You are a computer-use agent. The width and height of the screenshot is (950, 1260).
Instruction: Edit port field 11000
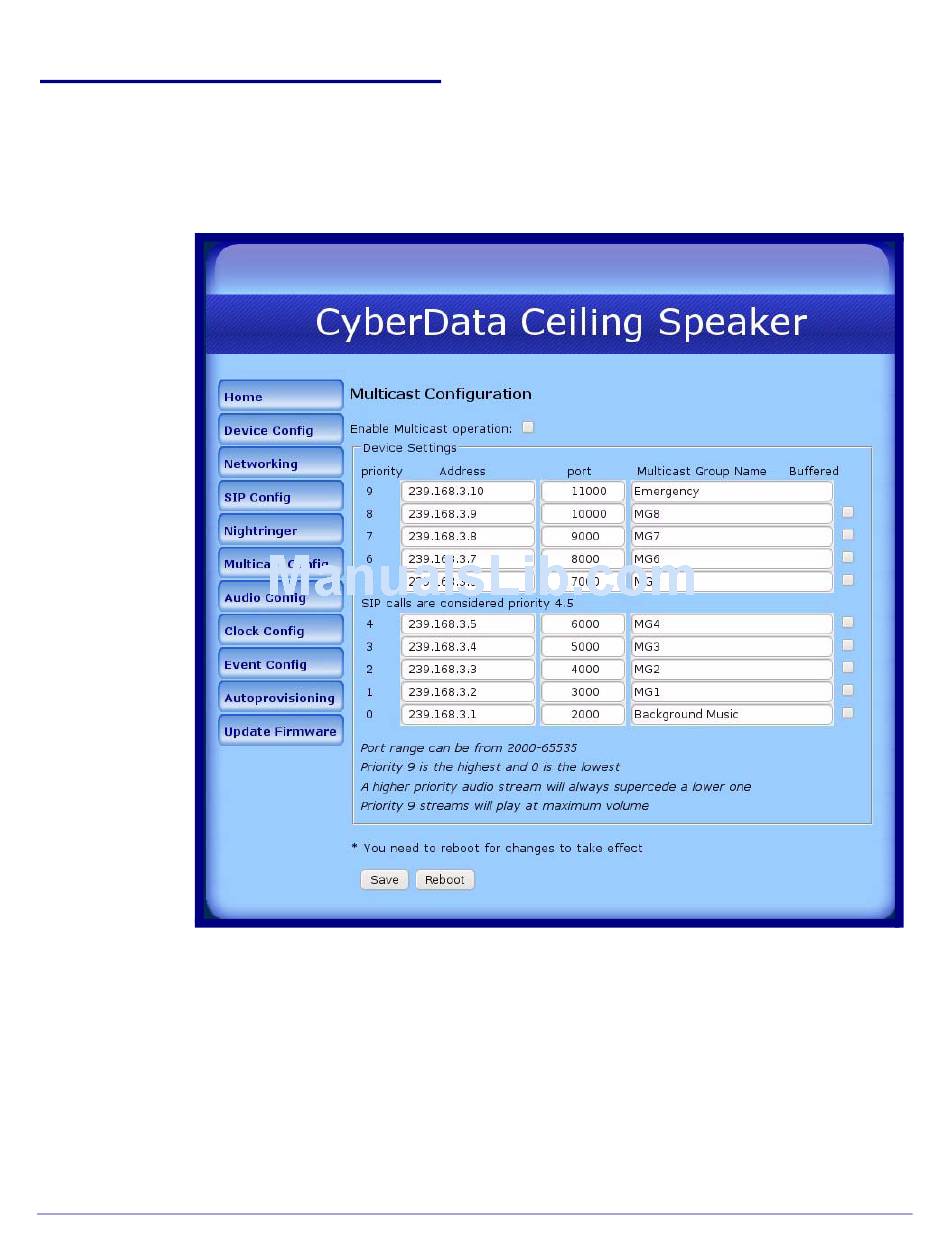coord(583,491)
